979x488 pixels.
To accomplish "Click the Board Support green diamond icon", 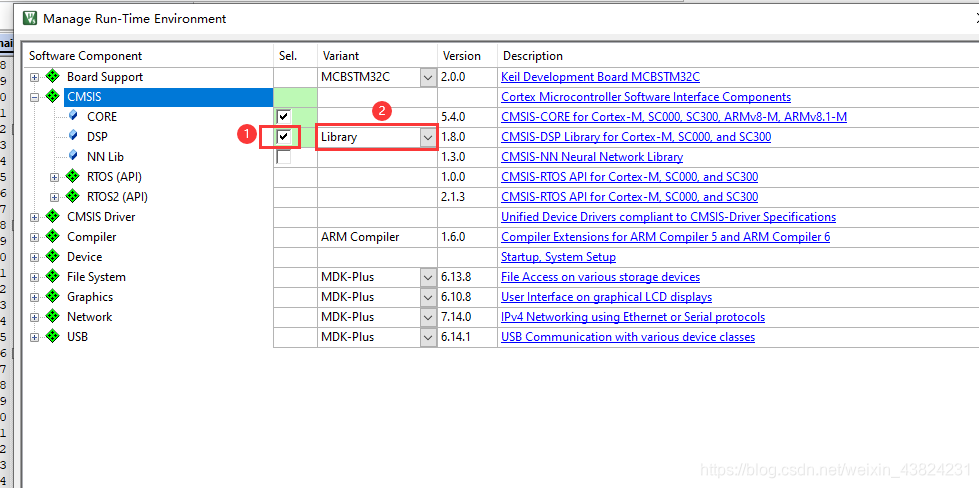I will [52, 77].
